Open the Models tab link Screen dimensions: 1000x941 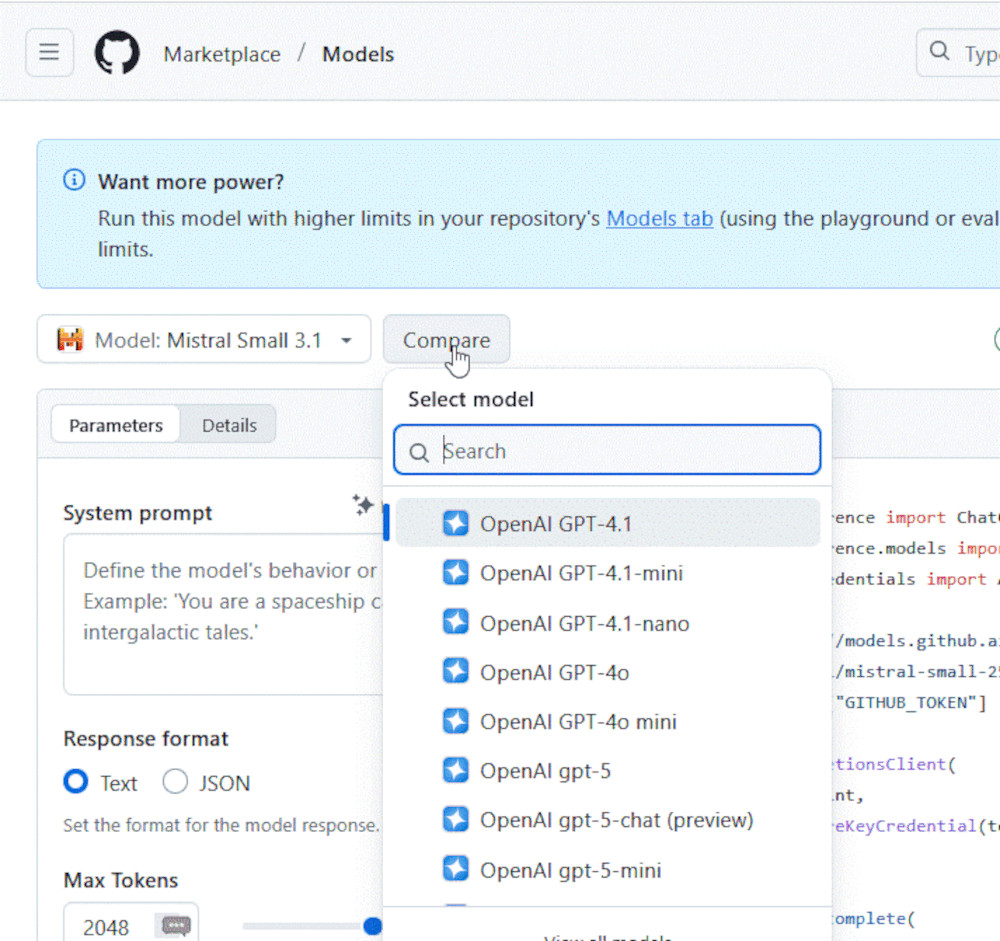(659, 218)
